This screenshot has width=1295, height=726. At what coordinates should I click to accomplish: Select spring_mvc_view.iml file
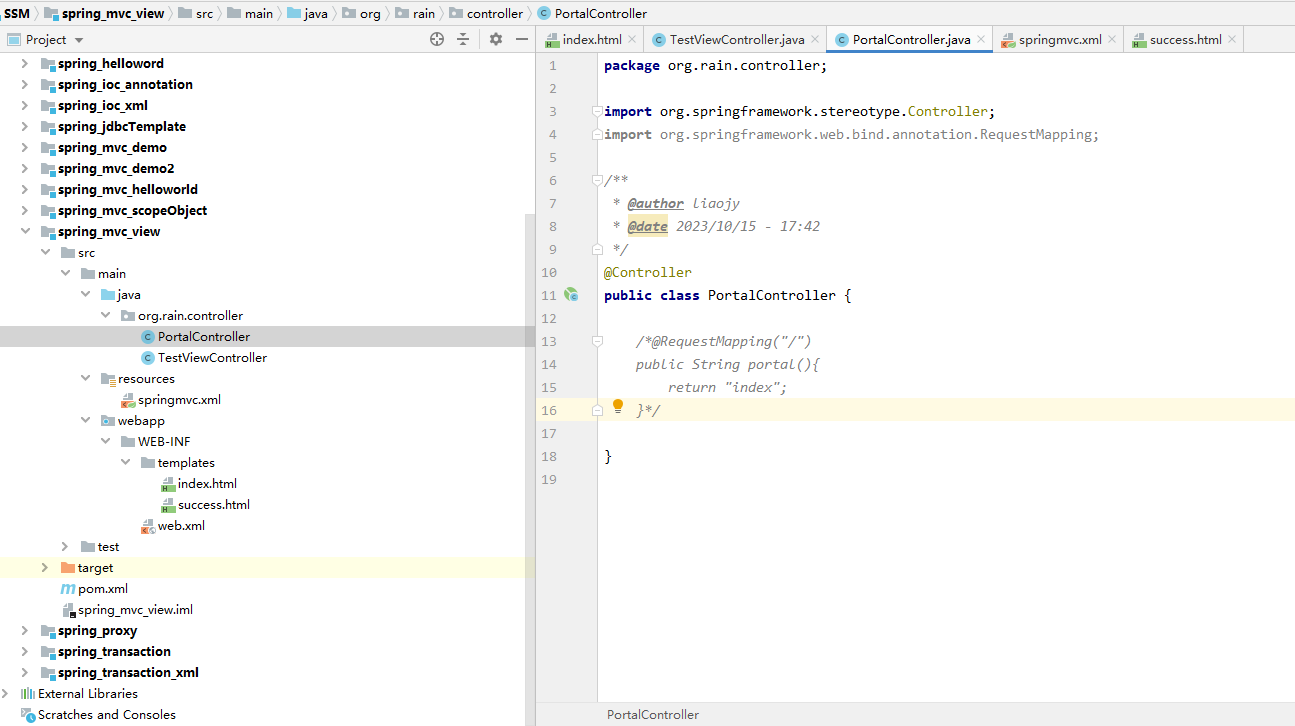pos(135,609)
